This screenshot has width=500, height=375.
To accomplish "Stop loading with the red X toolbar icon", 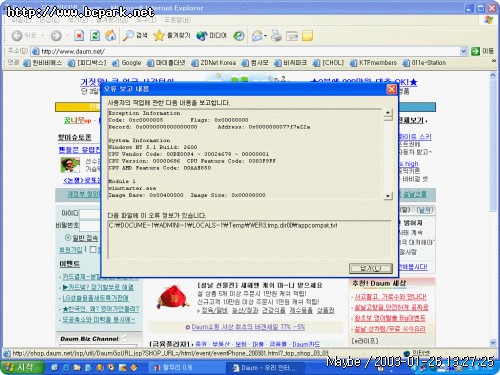I will pyautogui.click(x=79, y=35).
